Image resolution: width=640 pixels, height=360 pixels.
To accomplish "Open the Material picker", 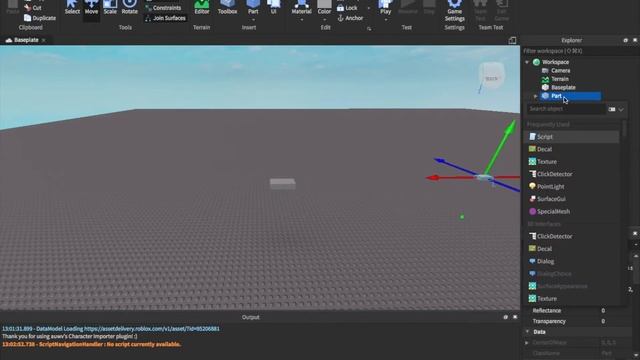I will point(301,7).
